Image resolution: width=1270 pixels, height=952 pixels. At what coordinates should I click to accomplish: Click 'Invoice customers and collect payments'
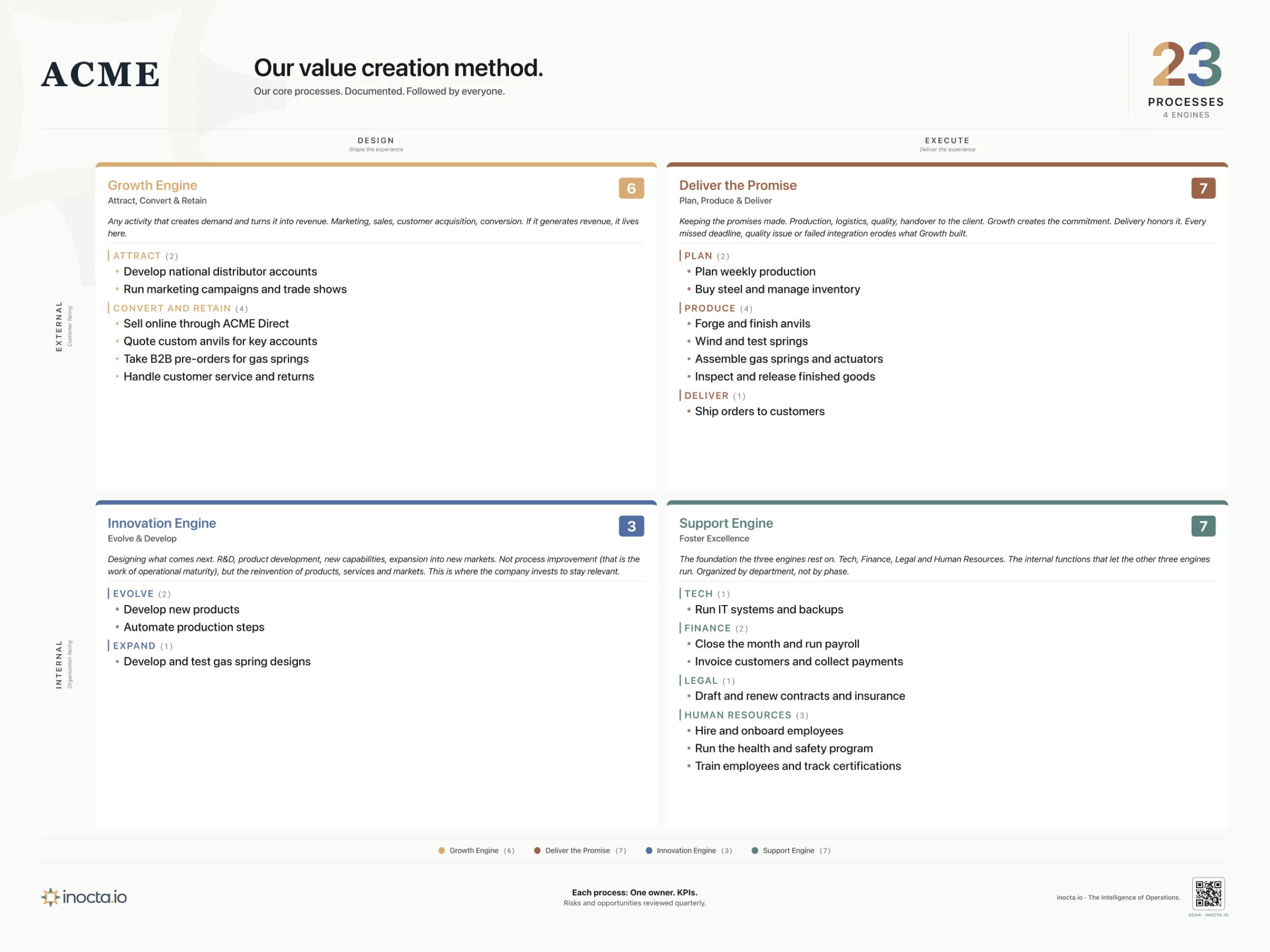799,662
